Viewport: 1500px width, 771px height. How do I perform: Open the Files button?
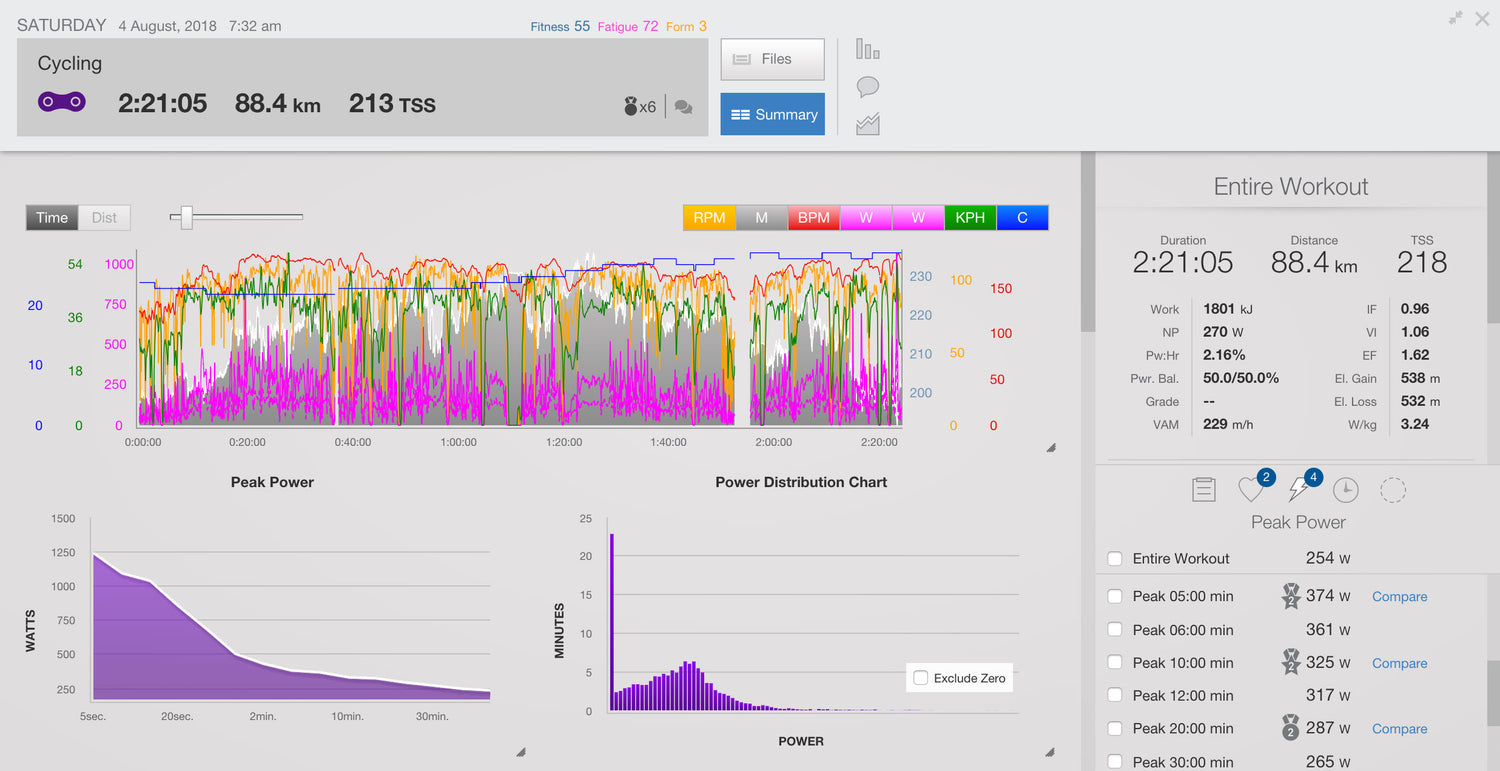[x=772, y=59]
